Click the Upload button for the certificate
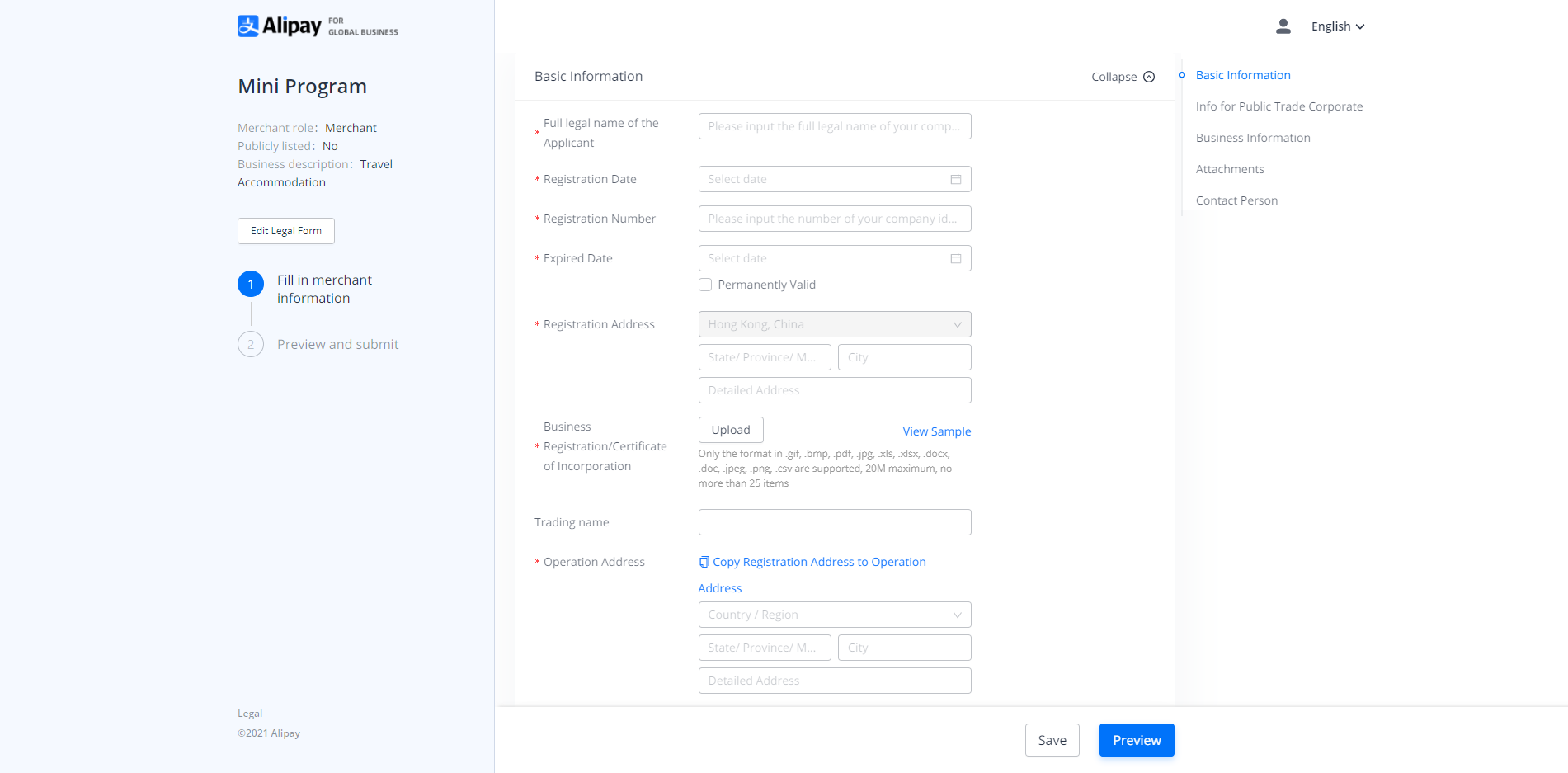Viewport: 1568px width, 773px height. click(731, 430)
